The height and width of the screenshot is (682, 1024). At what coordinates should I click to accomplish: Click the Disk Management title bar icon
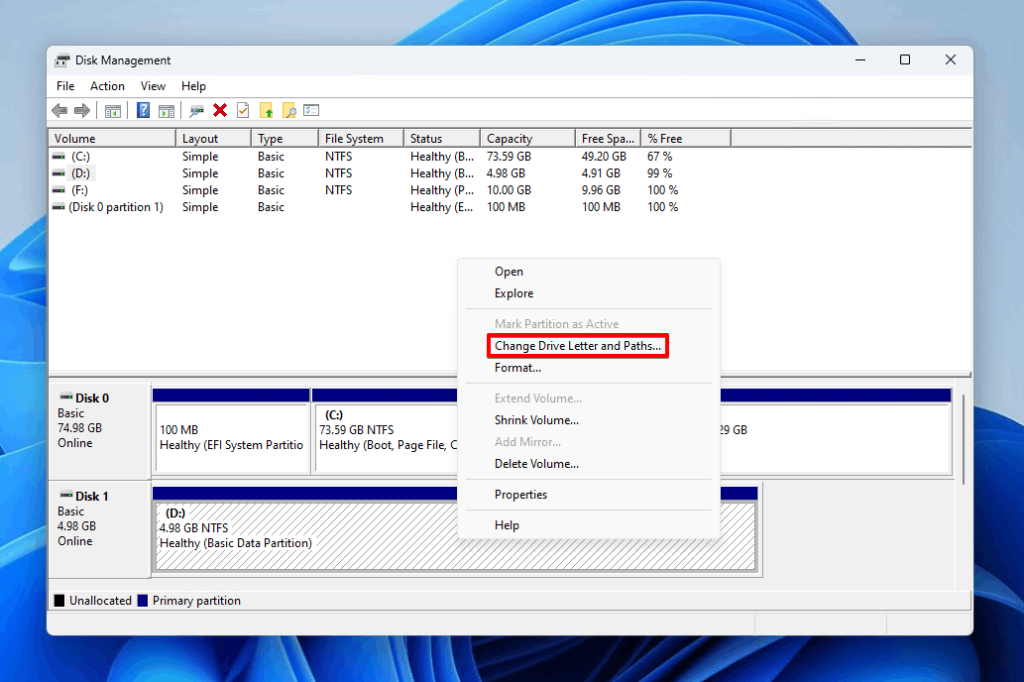[62, 61]
